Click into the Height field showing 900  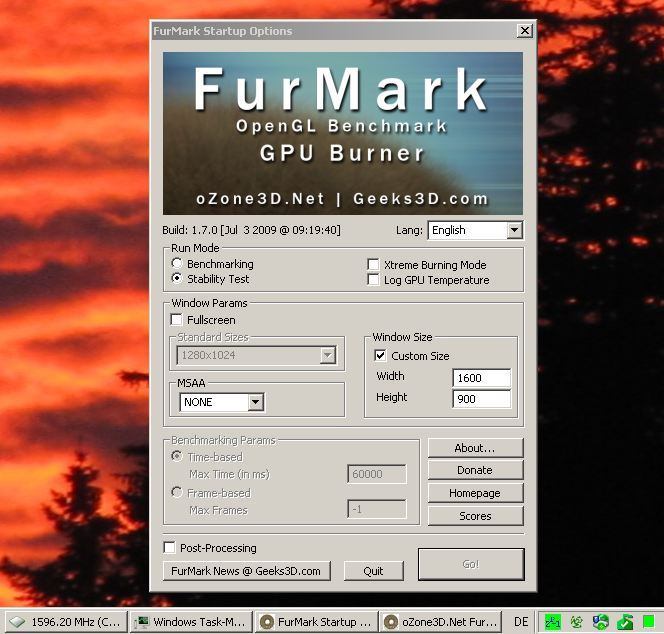click(481, 399)
